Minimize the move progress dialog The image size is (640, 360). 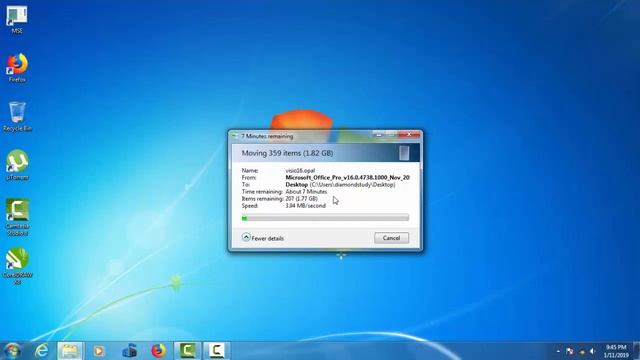click(x=379, y=134)
